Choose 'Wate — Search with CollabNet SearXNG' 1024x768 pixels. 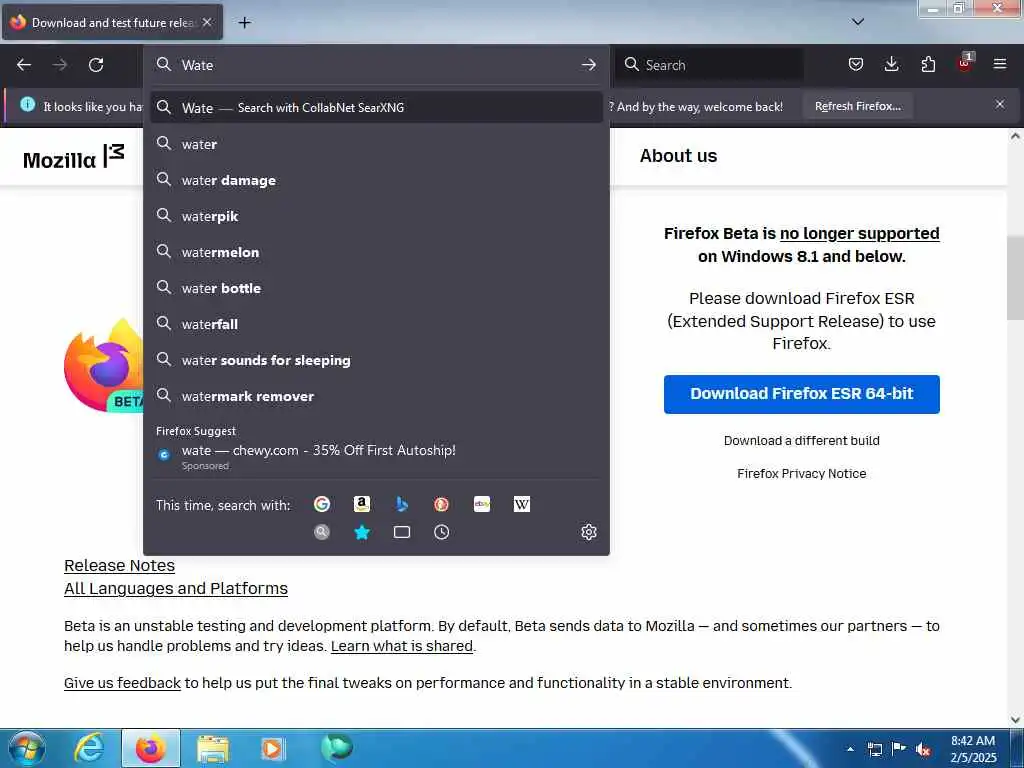pos(376,108)
